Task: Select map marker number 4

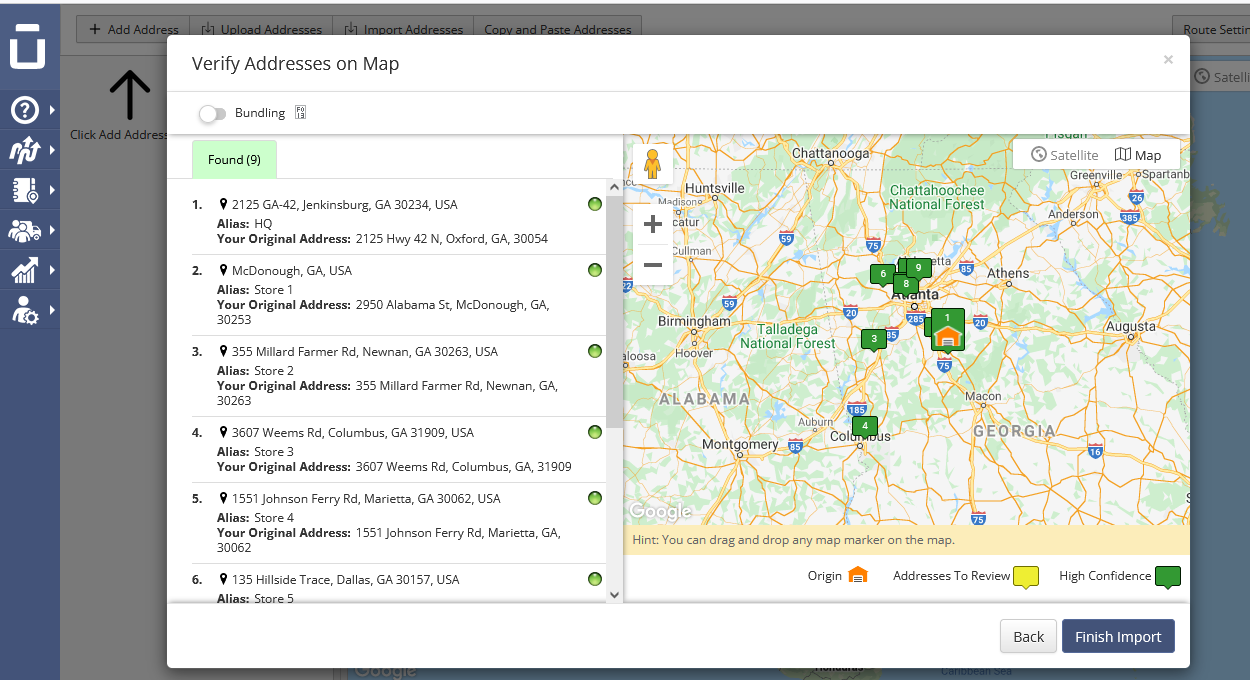Action: click(x=865, y=426)
